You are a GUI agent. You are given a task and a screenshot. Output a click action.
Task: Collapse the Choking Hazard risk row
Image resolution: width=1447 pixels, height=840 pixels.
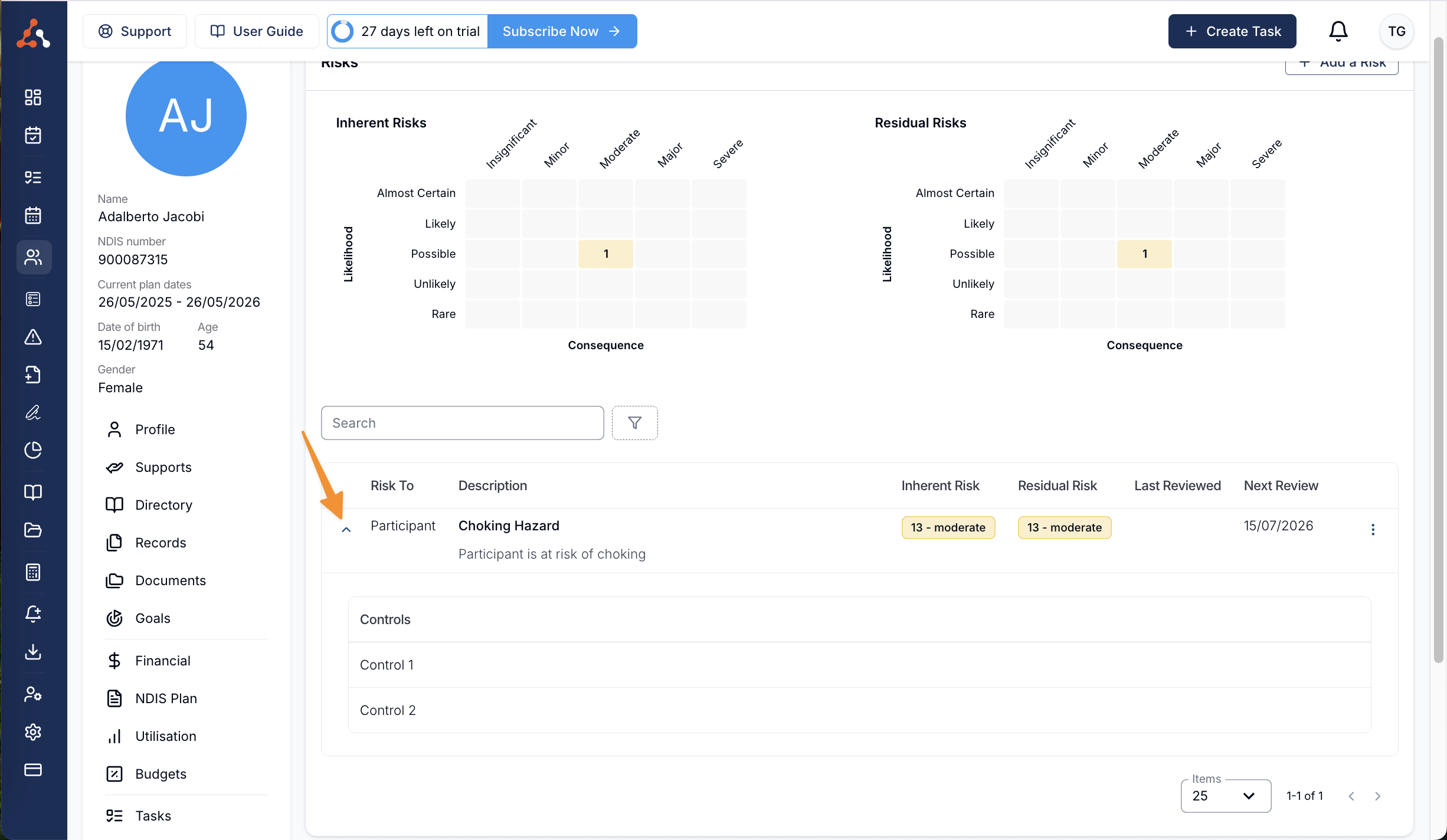coord(346,530)
